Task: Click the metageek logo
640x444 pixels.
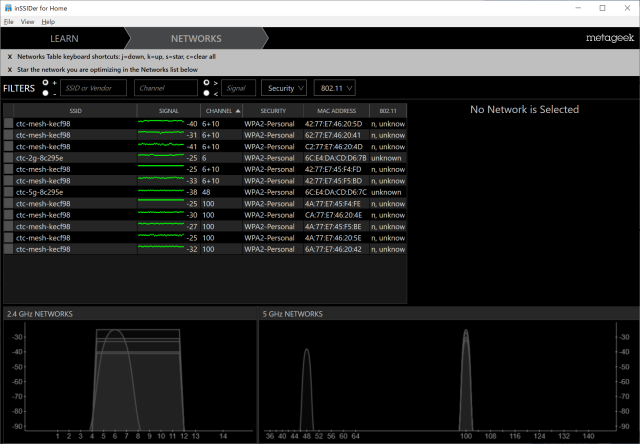Action: click(x=610, y=38)
